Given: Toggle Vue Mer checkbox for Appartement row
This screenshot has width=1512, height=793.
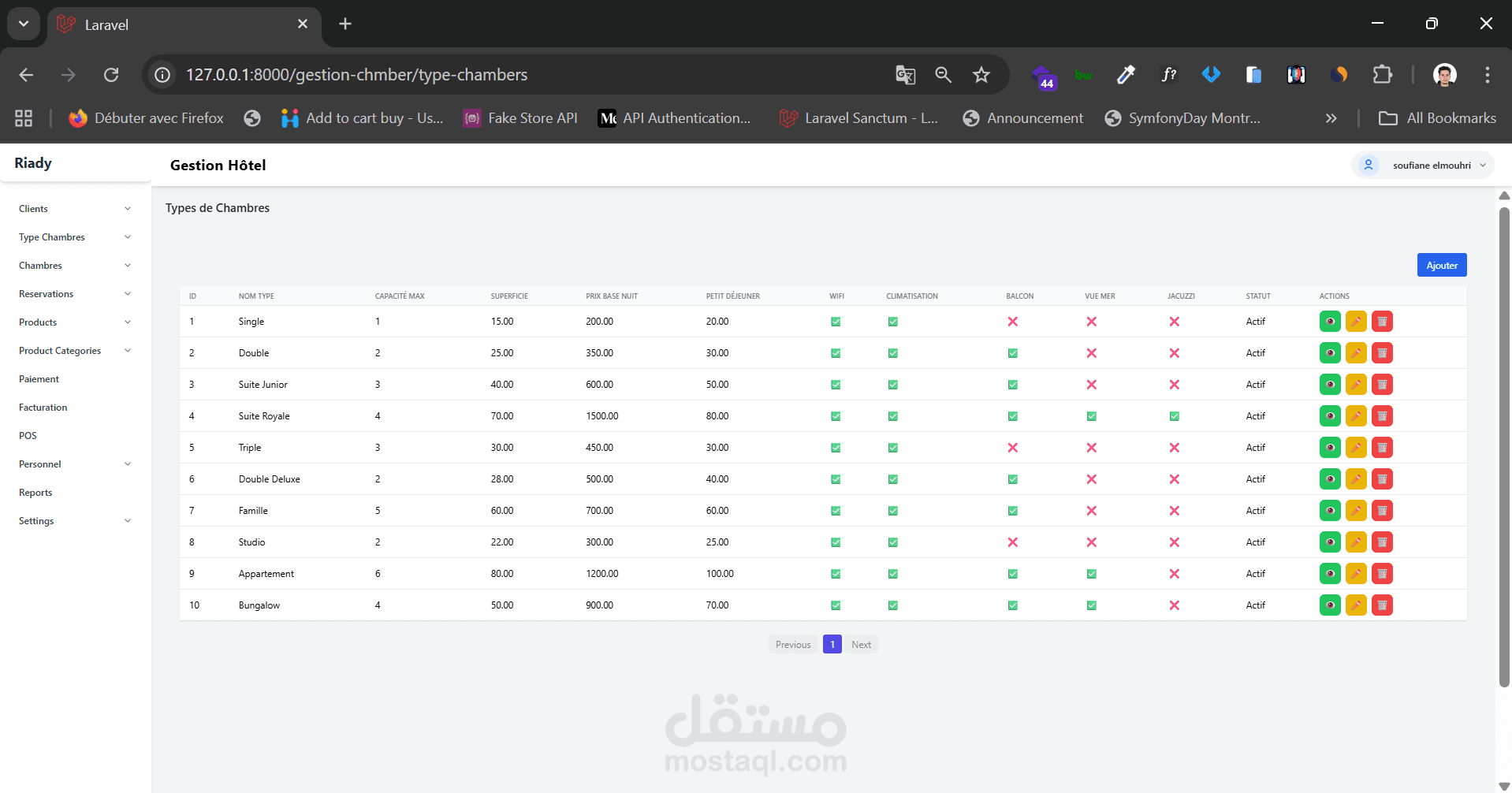Looking at the screenshot, I should pyautogui.click(x=1092, y=574).
